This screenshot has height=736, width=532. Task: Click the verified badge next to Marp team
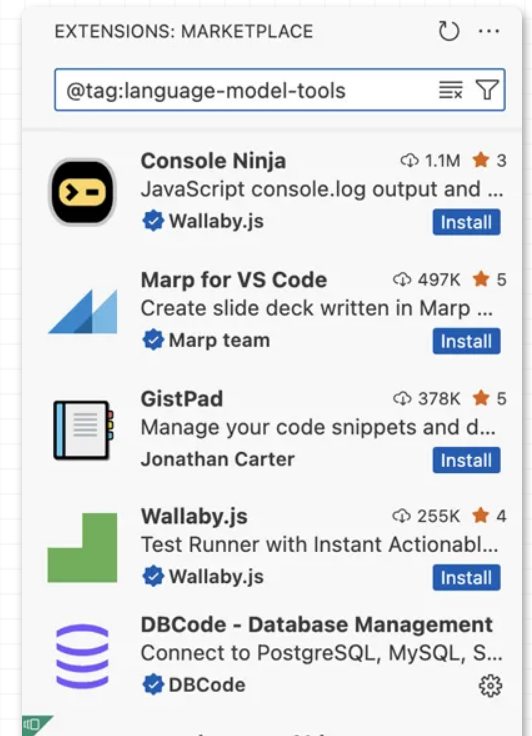pos(153,340)
